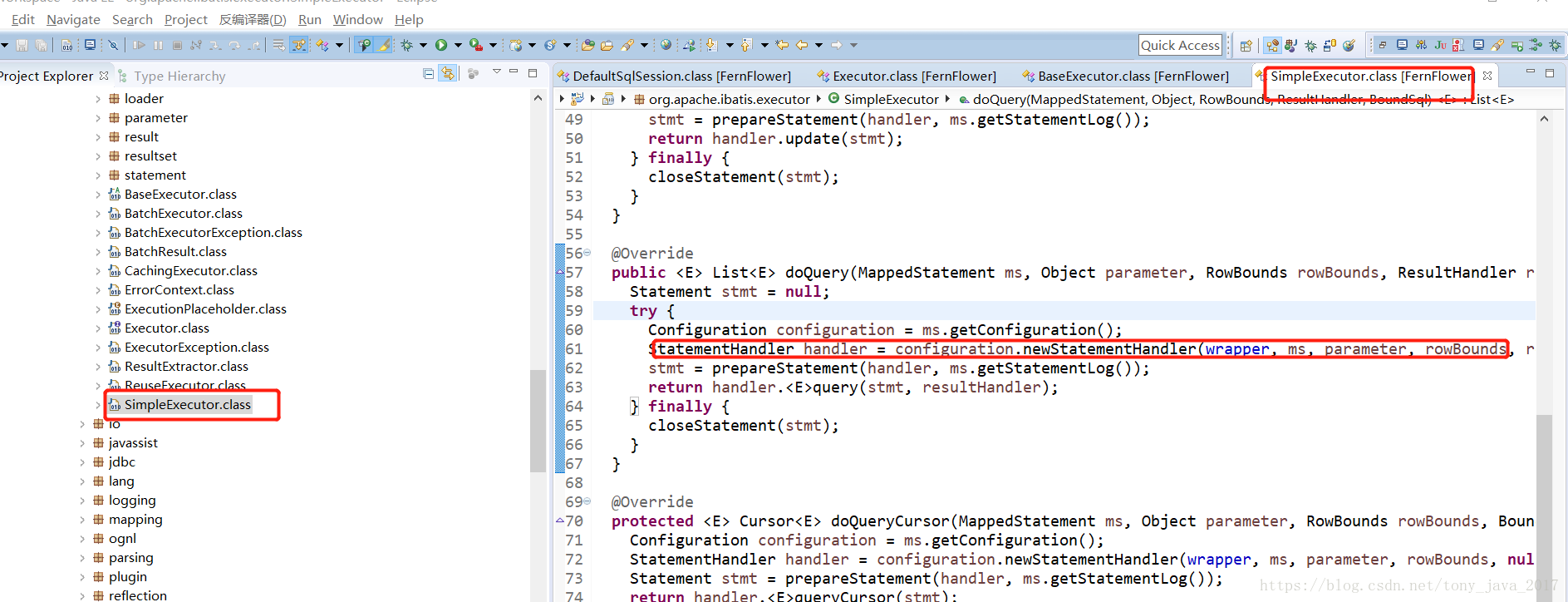The width and height of the screenshot is (1568, 602).
Task: Click the Project Explorer vertical scrollbar
Action: [x=538, y=420]
